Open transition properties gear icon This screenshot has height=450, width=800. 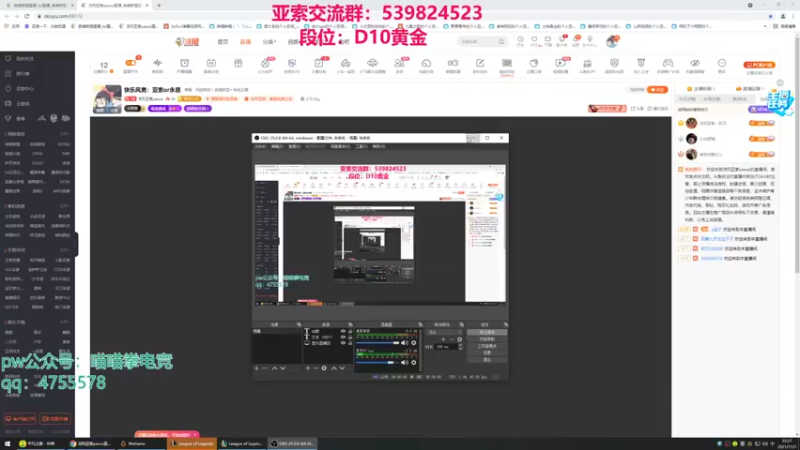coord(459,339)
